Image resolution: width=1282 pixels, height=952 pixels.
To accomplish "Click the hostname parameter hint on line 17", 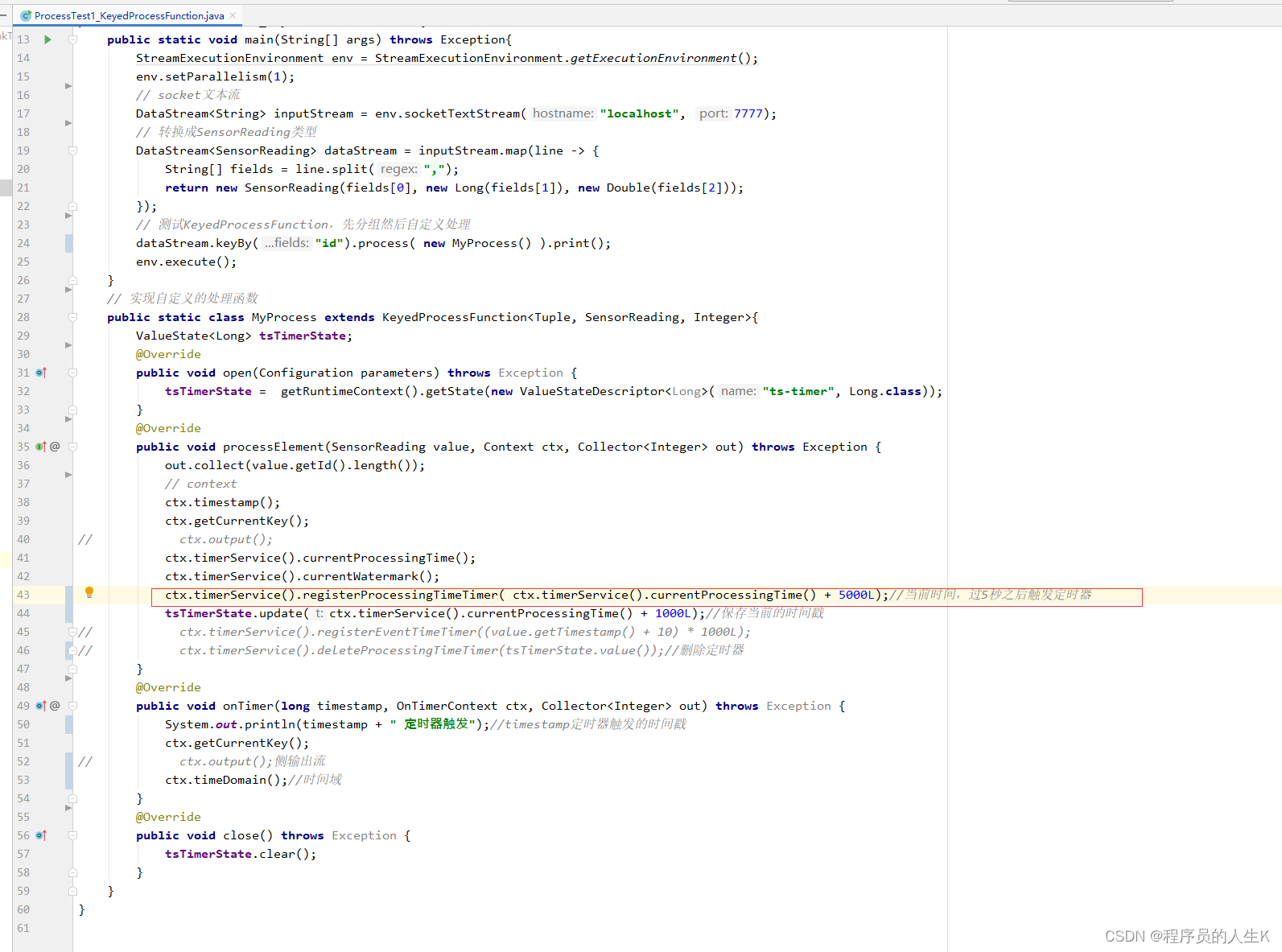I will [563, 113].
